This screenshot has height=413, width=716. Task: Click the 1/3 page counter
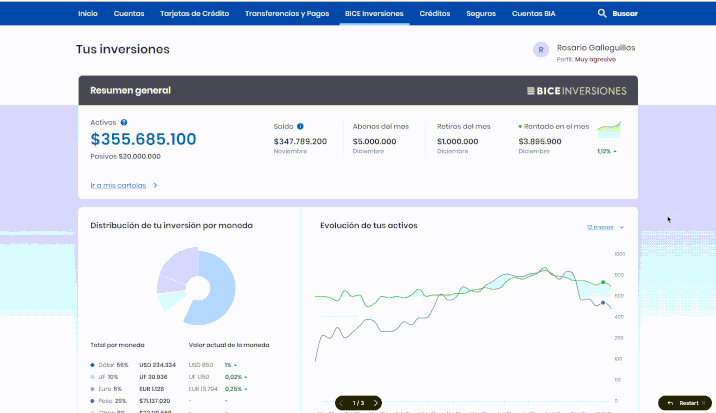click(358, 403)
